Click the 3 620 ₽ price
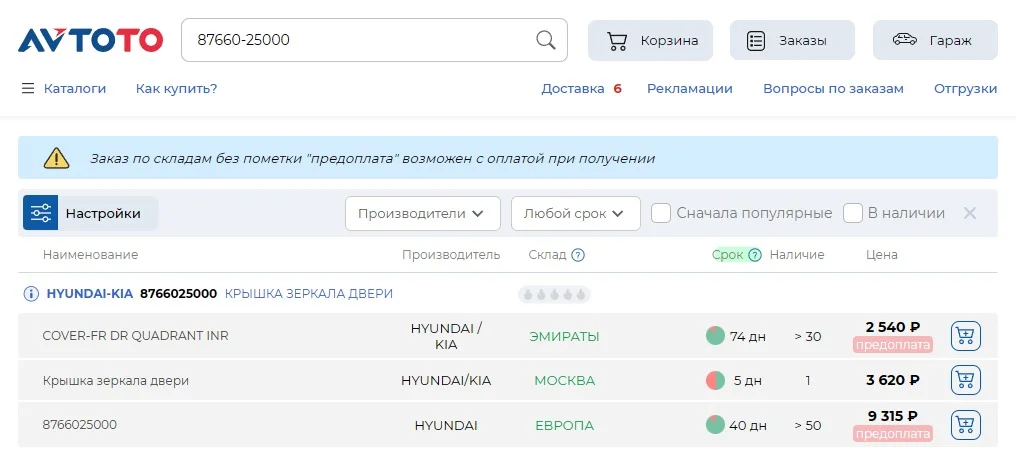Screen dimensions: 1016x473 [892, 380]
